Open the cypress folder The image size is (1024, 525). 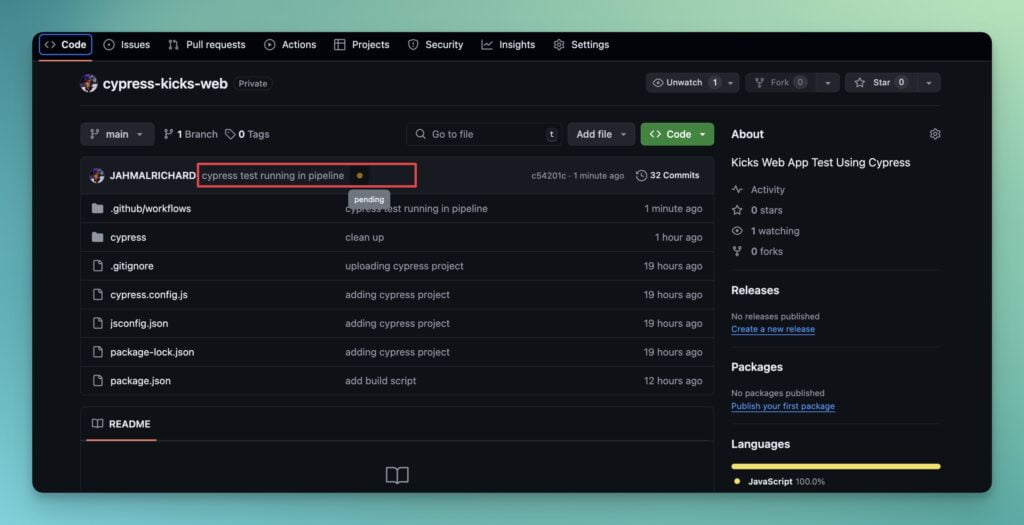(128, 237)
